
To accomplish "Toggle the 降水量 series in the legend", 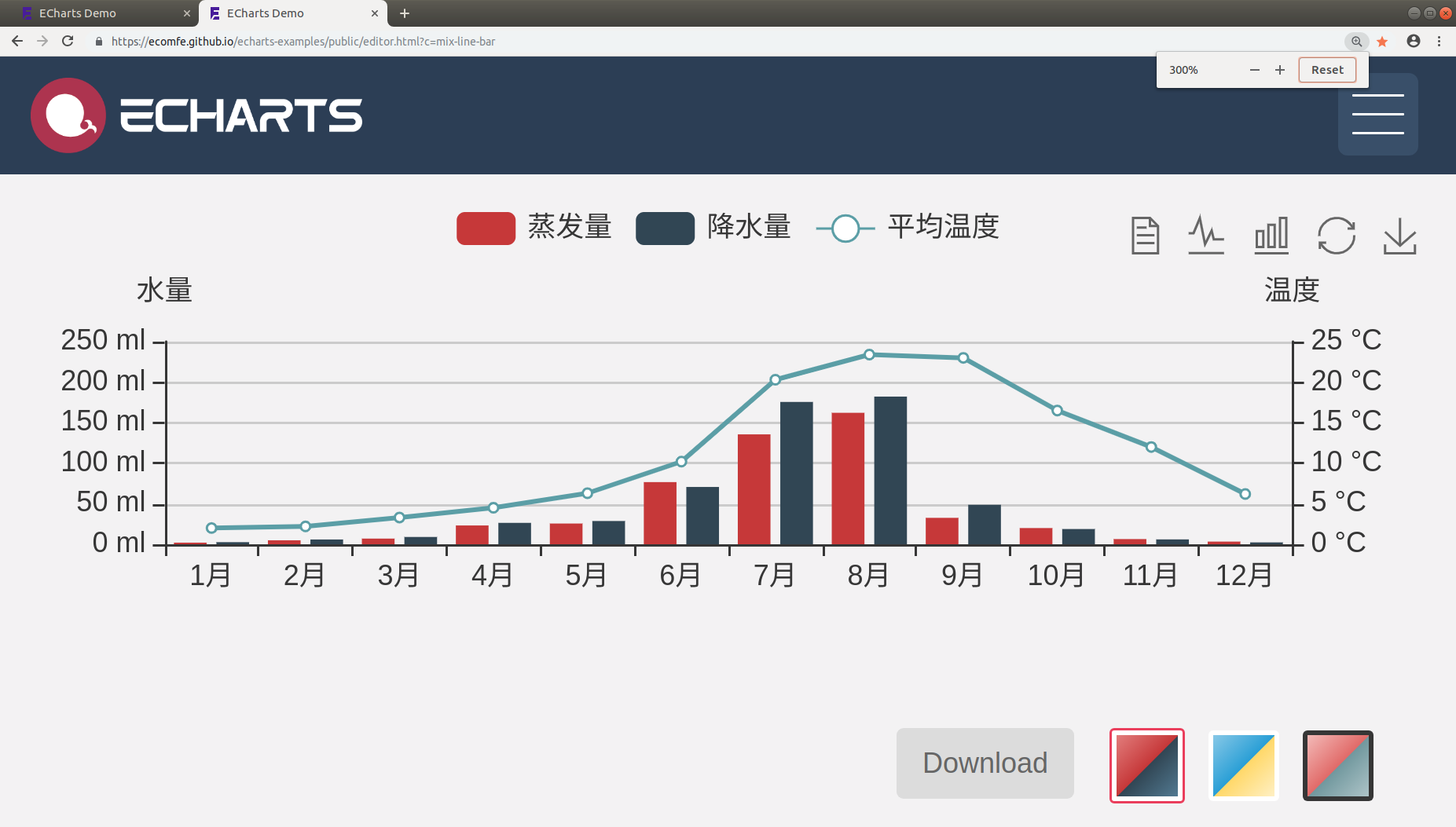I will coord(713,228).
